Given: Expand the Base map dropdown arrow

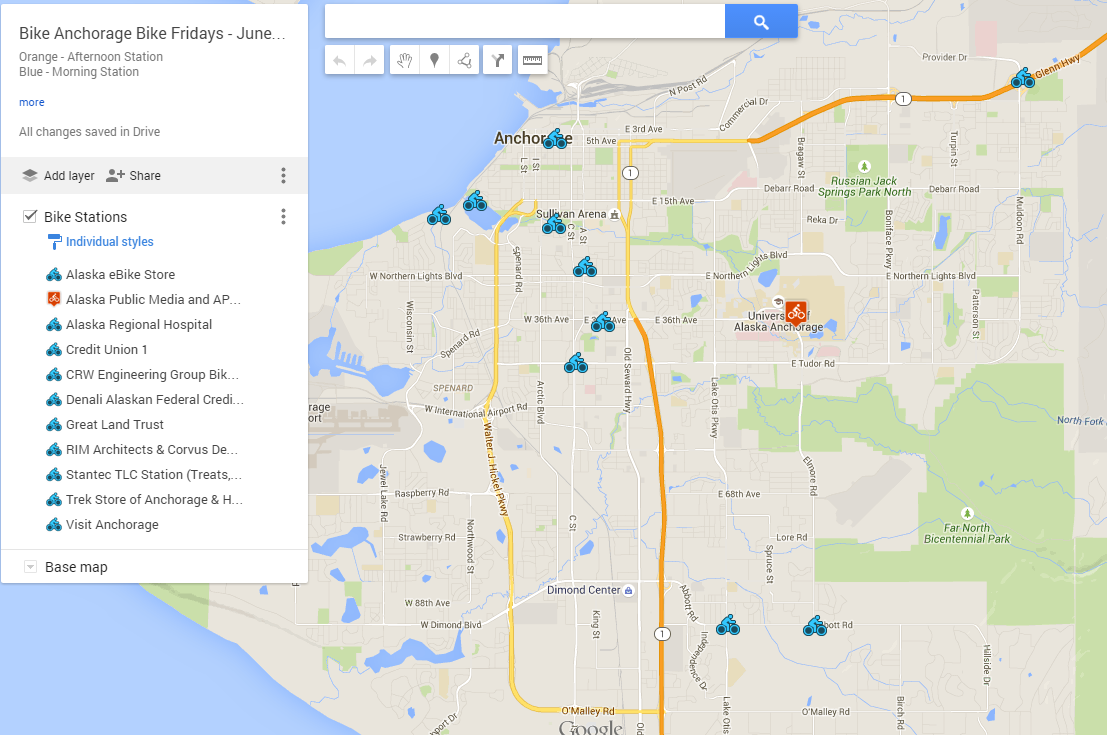Looking at the screenshot, I should point(30,567).
